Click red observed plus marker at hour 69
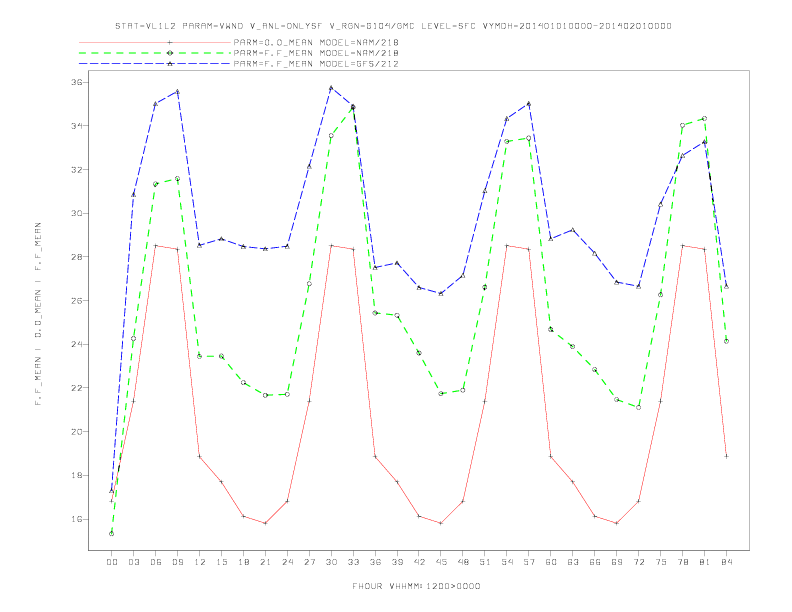The height and width of the screenshot is (612, 792). coord(616,523)
